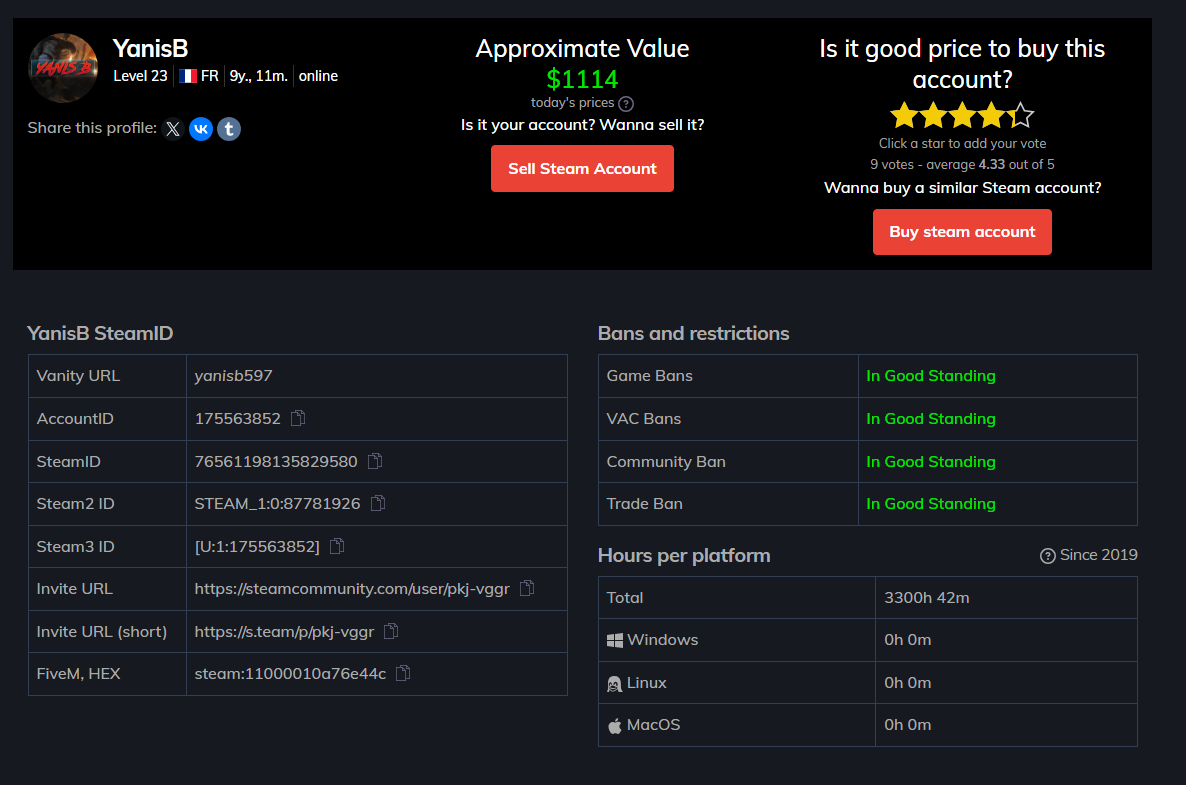1186x785 pixels.
Task: Copy the Steam3 ID value
Action: (x=337, y=546)
